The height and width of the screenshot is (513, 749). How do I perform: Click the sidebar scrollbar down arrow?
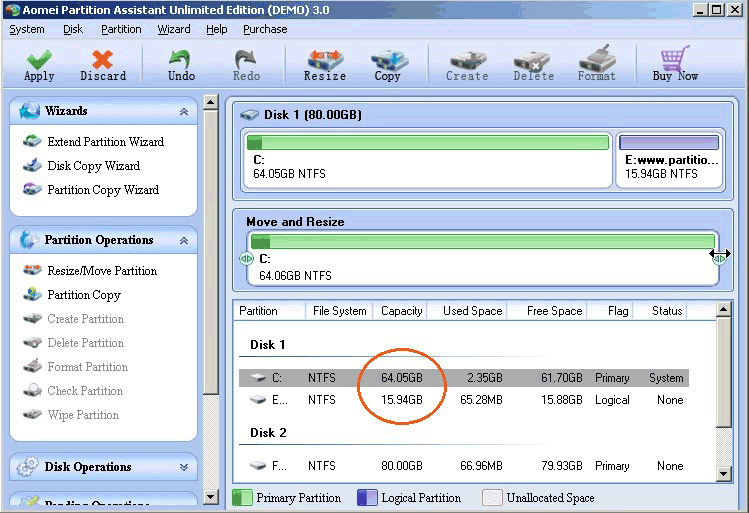pos(211,497)
